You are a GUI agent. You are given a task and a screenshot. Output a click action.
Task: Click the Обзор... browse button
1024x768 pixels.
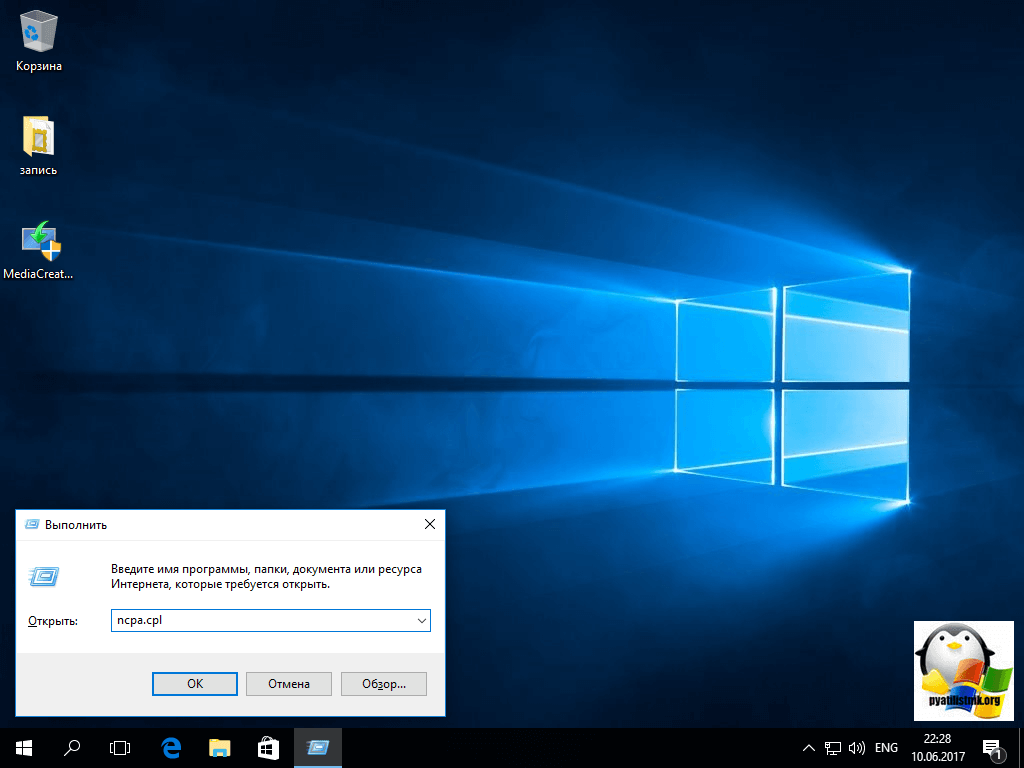pos(384,684)
